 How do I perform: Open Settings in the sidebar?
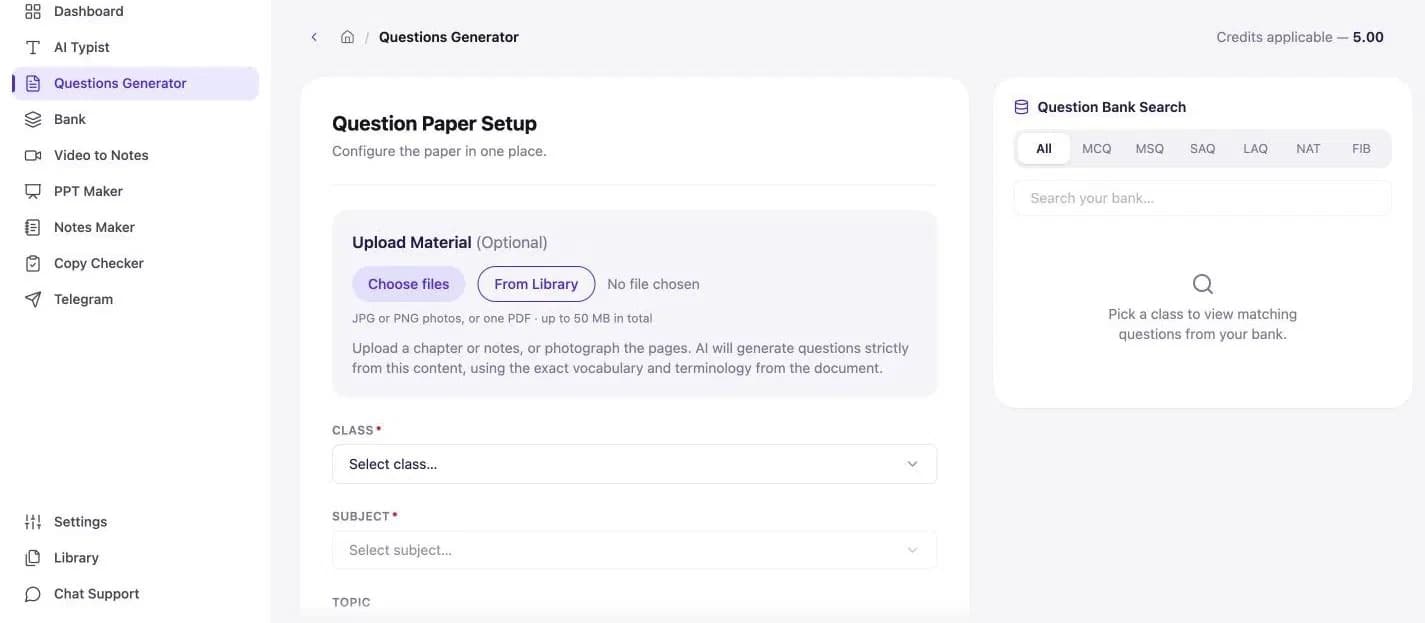click(x=135, y=522)
